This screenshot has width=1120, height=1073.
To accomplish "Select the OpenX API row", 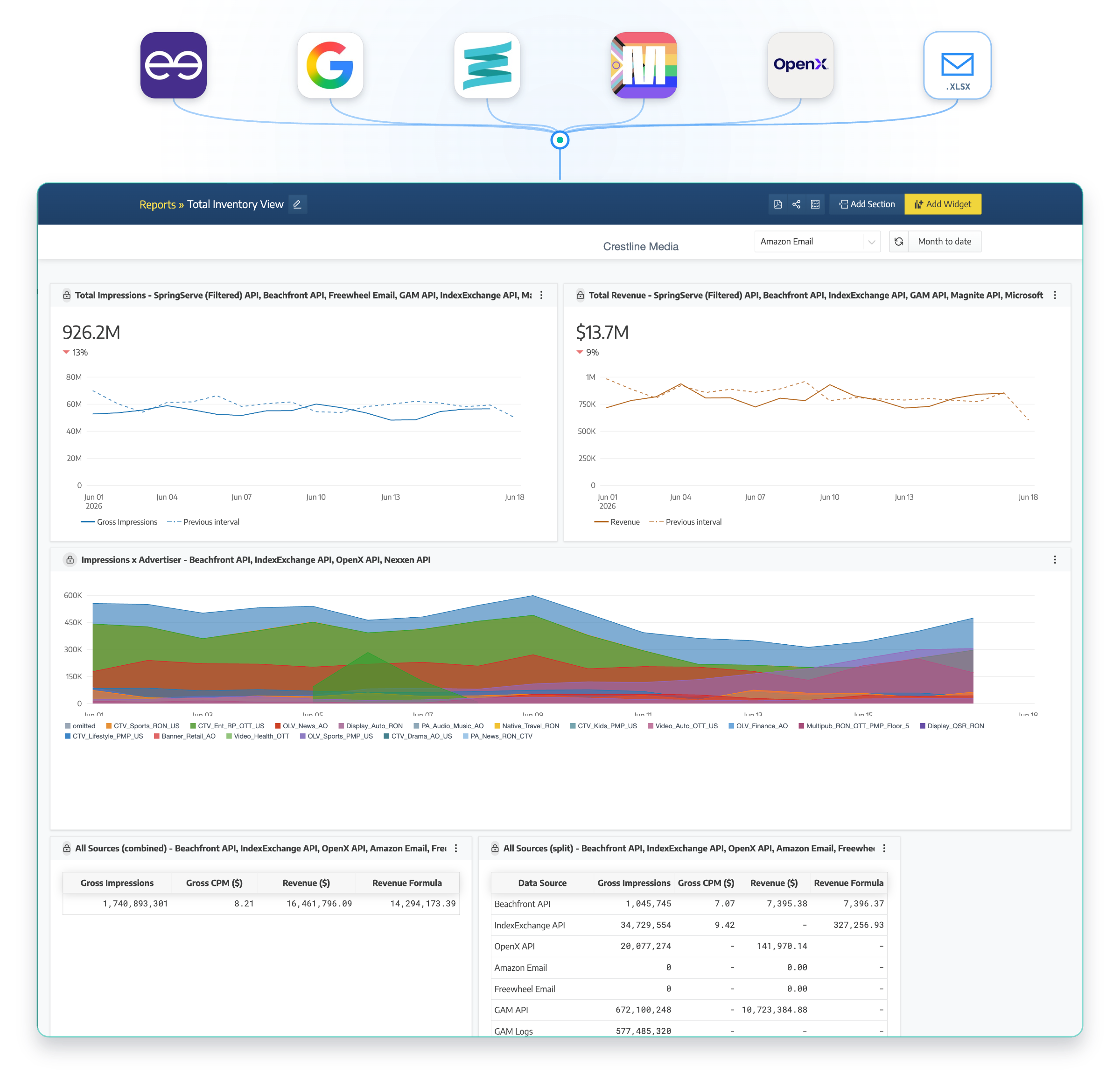I will (x=689, y=946).
